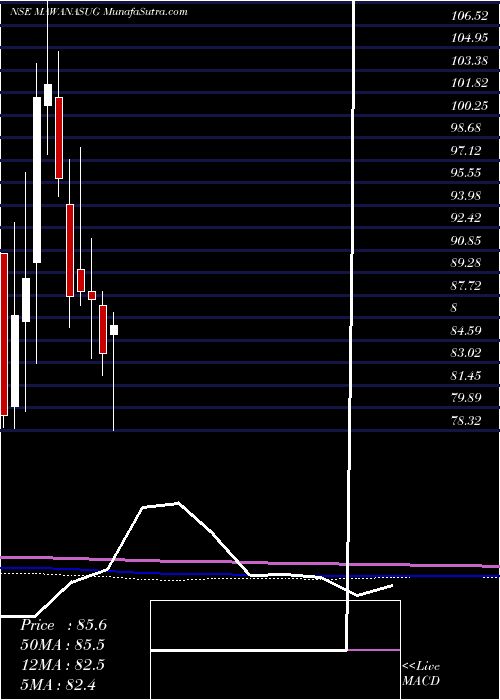Click the 97.12 price axis label
500x700 pixels.
[467, 151]
